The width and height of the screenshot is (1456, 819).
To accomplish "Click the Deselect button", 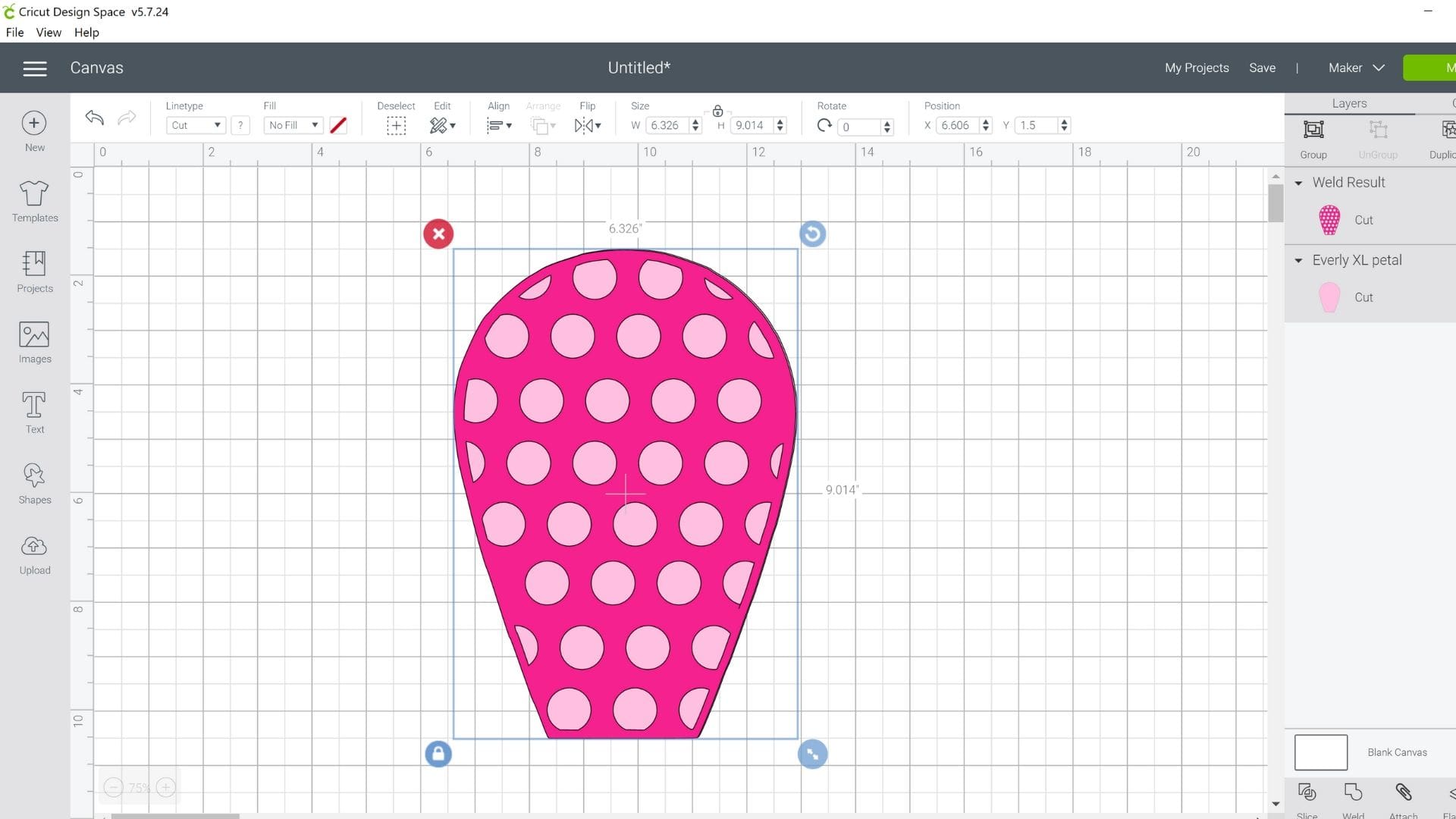I will [395, 125].
